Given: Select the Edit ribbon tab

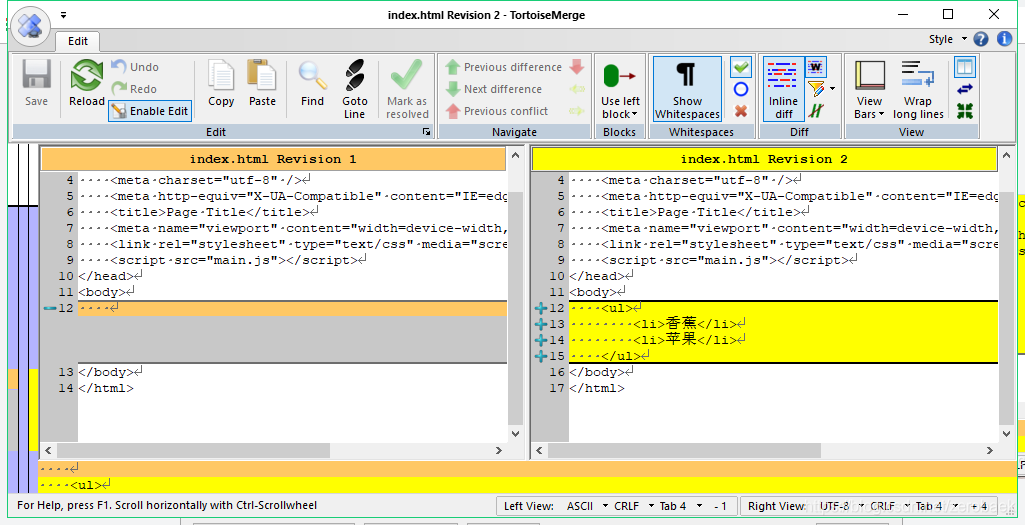Looking at the screenshot, I should [77, 41].
